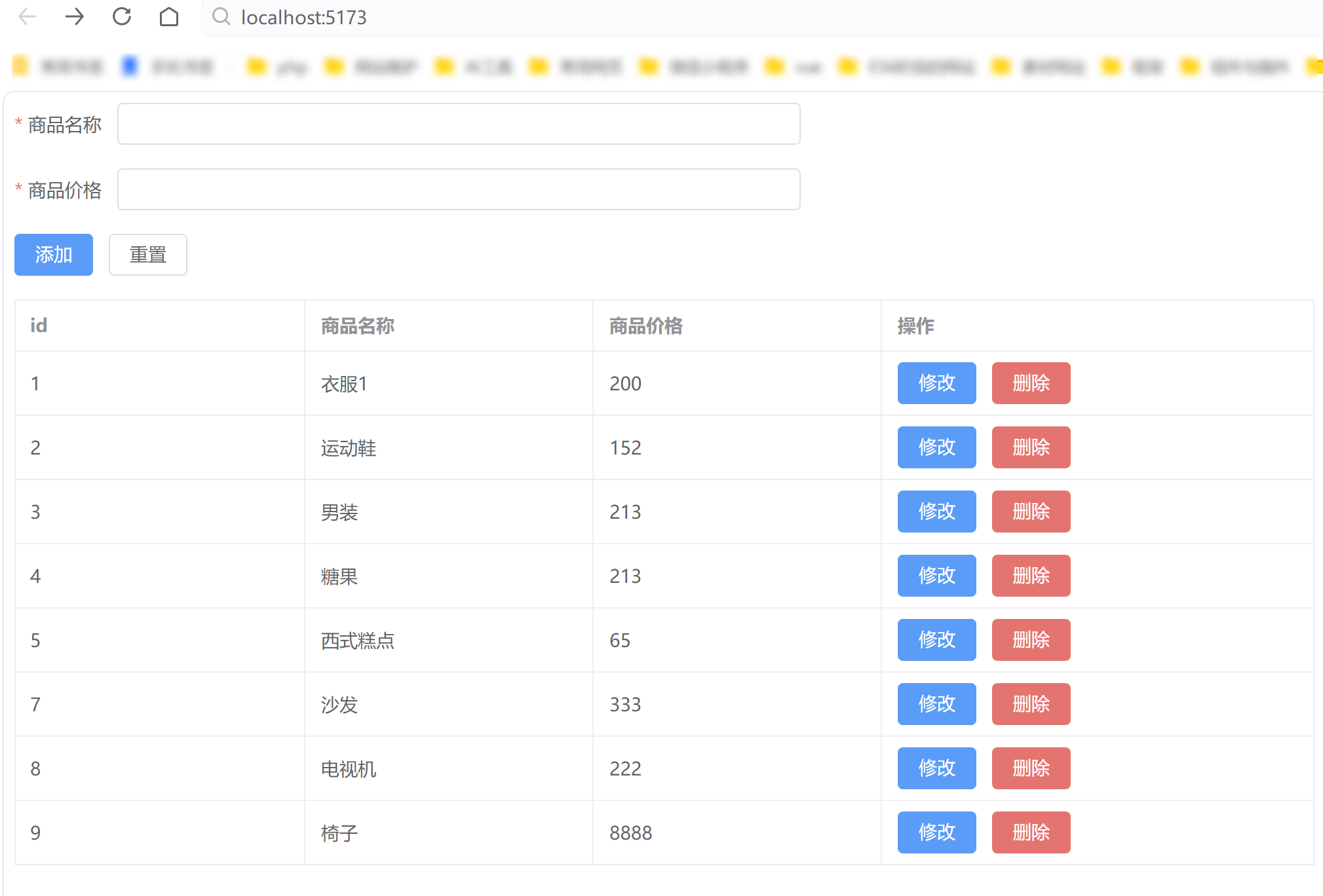Focus the localhost:5173 address bar
1323x896 pixels.
[x=655, y=18]
